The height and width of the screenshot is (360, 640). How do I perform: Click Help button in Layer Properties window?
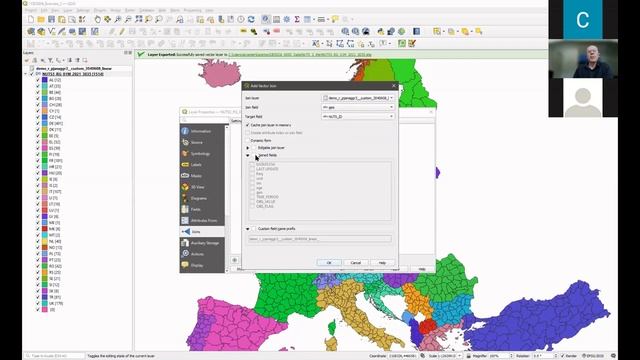click(422, 269)
